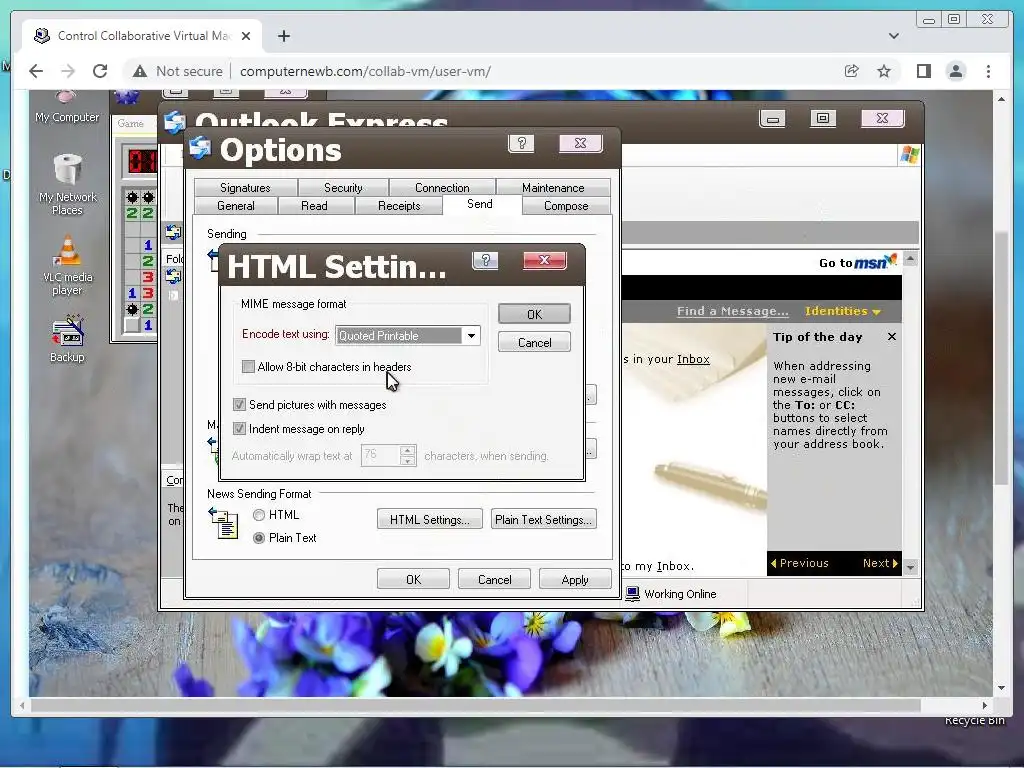Click Apply in the Options dialog
This screenshot has height=768, width=1024.
(575, 579)
